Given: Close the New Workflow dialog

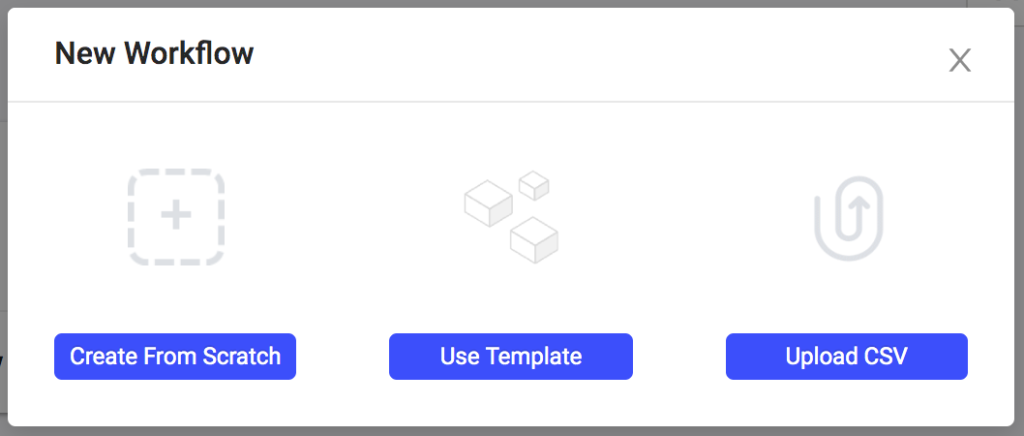Looking at the screenshot, I should click(x=960, y=61).
